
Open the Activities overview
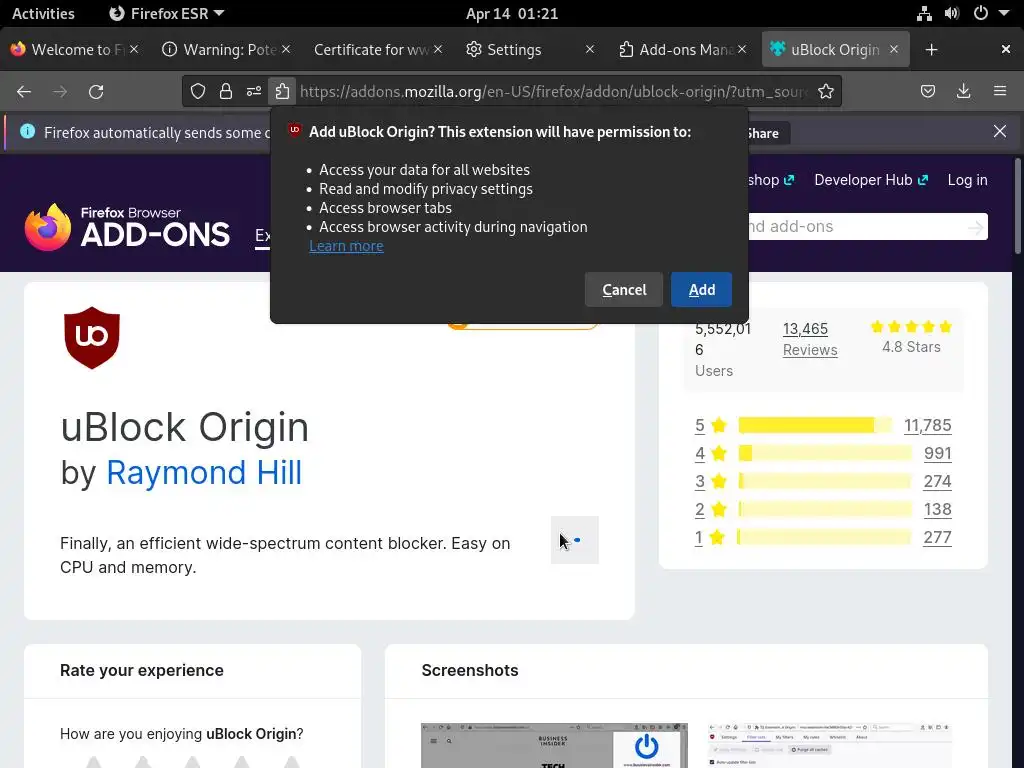point(43,13)
